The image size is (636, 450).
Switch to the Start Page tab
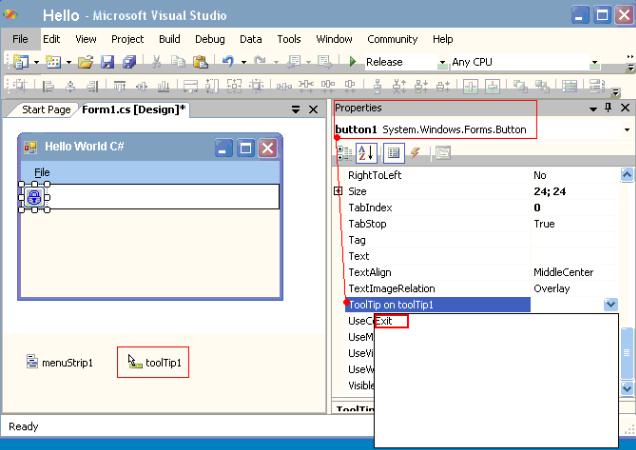46,110
